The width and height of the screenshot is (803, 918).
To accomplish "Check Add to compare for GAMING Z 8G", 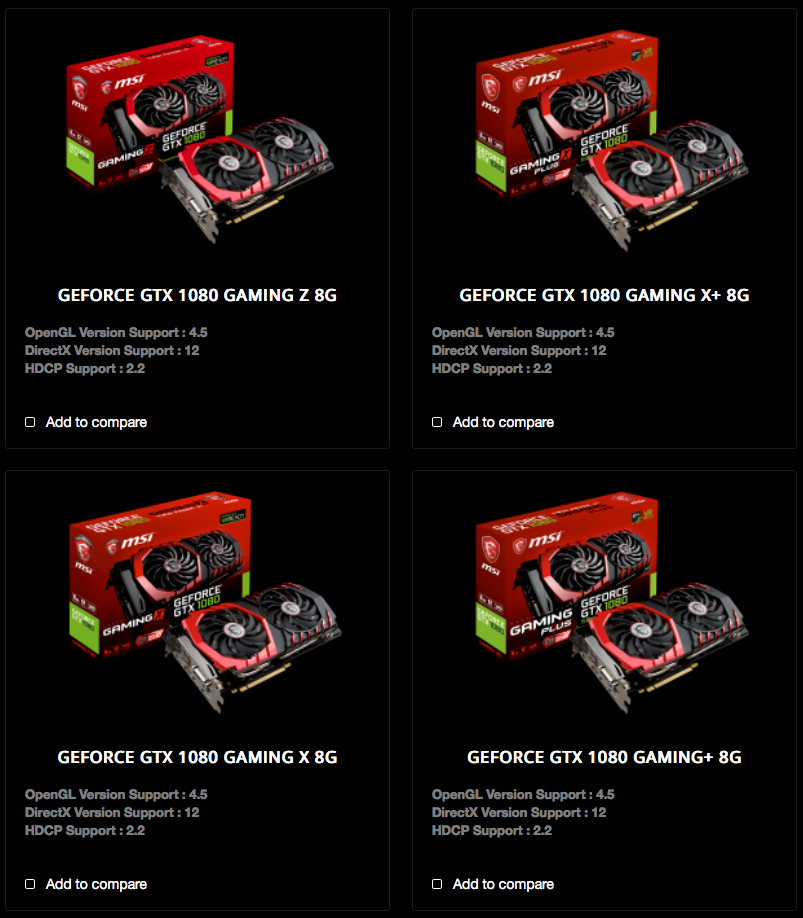I will click(30, 422).
